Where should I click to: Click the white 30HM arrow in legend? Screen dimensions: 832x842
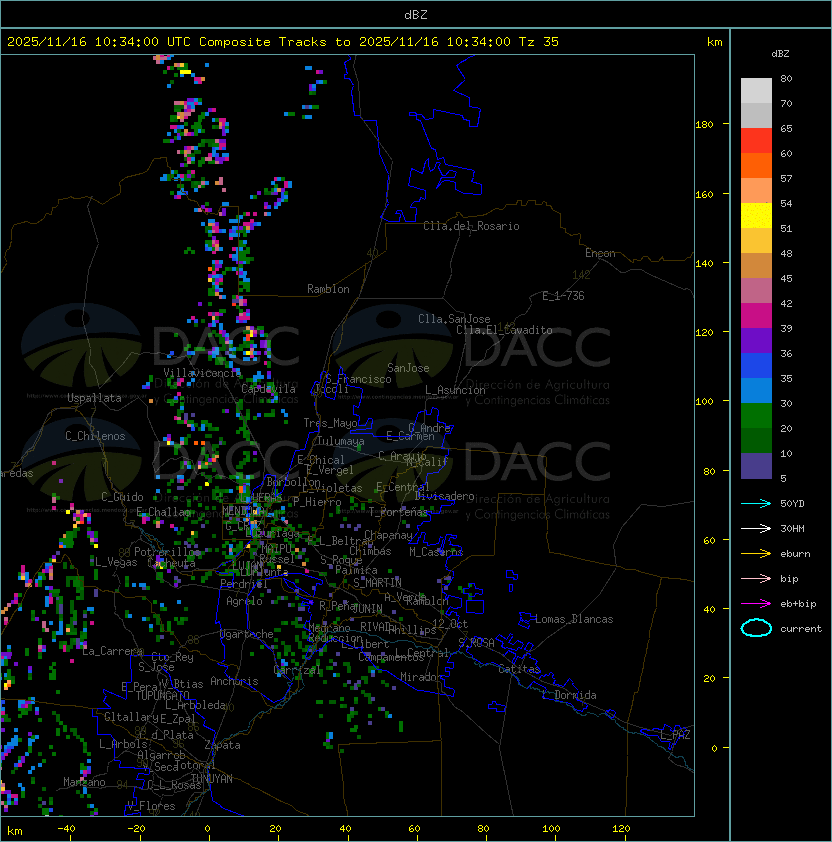tap(756, 529)
